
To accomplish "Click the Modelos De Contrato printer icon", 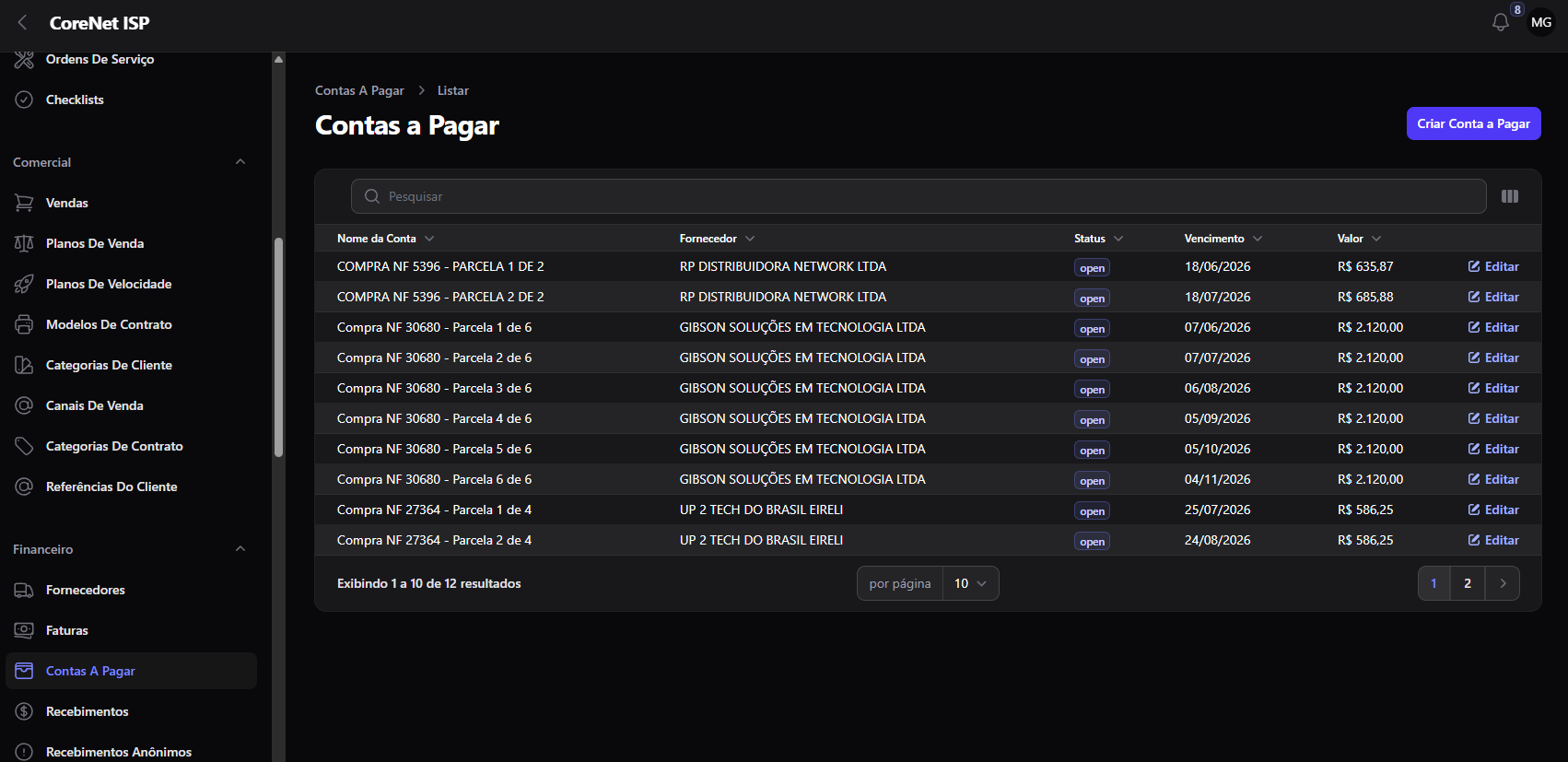I will tap(24, 324).
